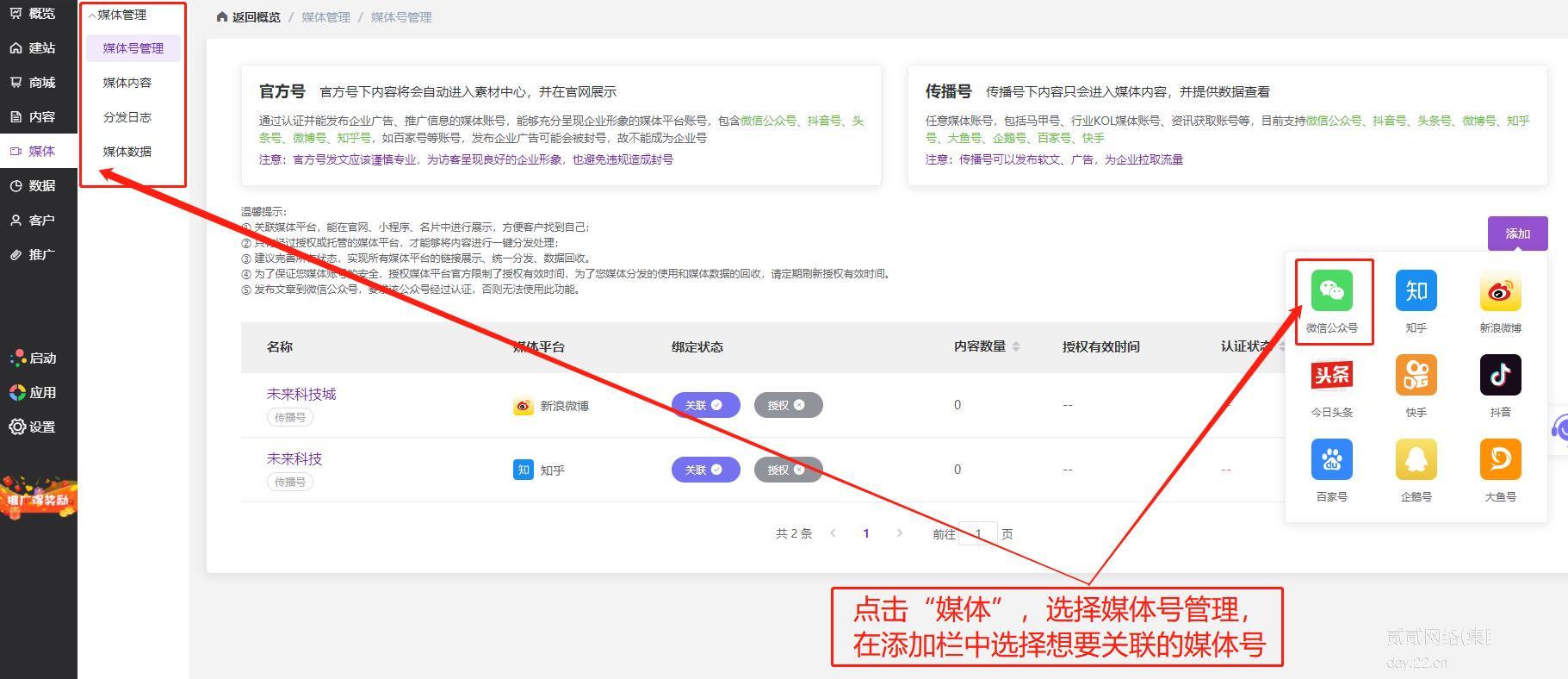Choose the Kuaishou (快手) icon
The image size is (1568, 679).
1416,376
